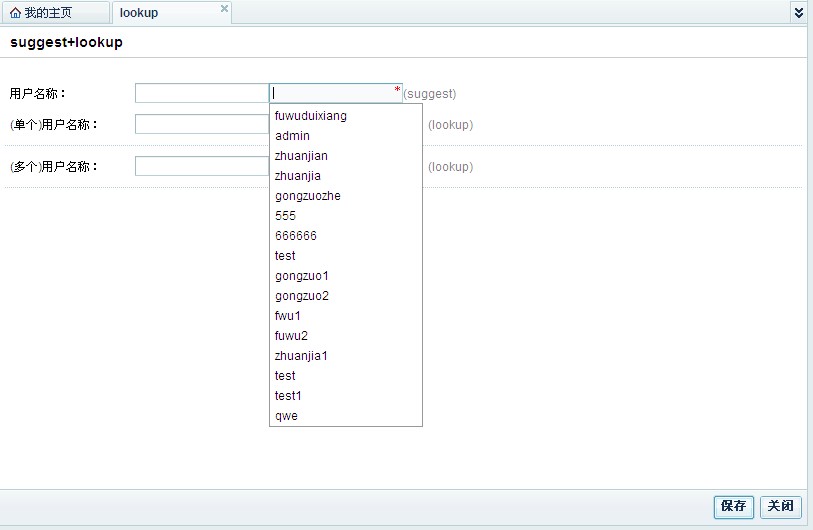Click the home icon on 我的主页 tab
This screenshot has height=530, width=813.
(x=16, y=13)
